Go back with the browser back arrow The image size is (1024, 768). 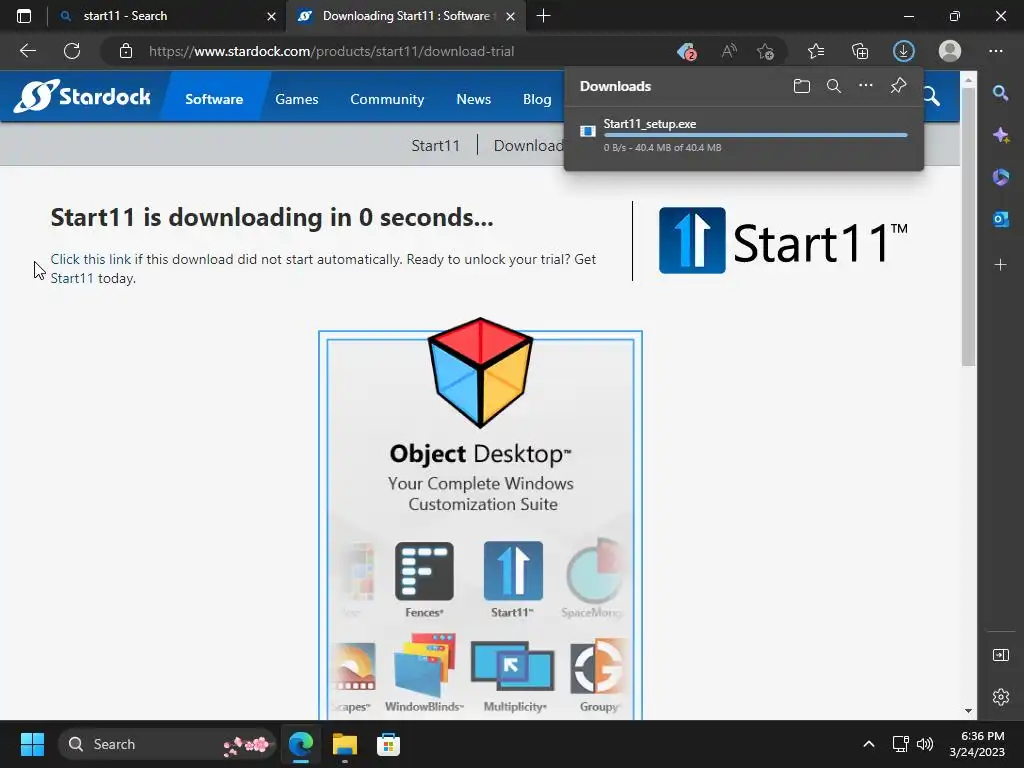[27, 51]
